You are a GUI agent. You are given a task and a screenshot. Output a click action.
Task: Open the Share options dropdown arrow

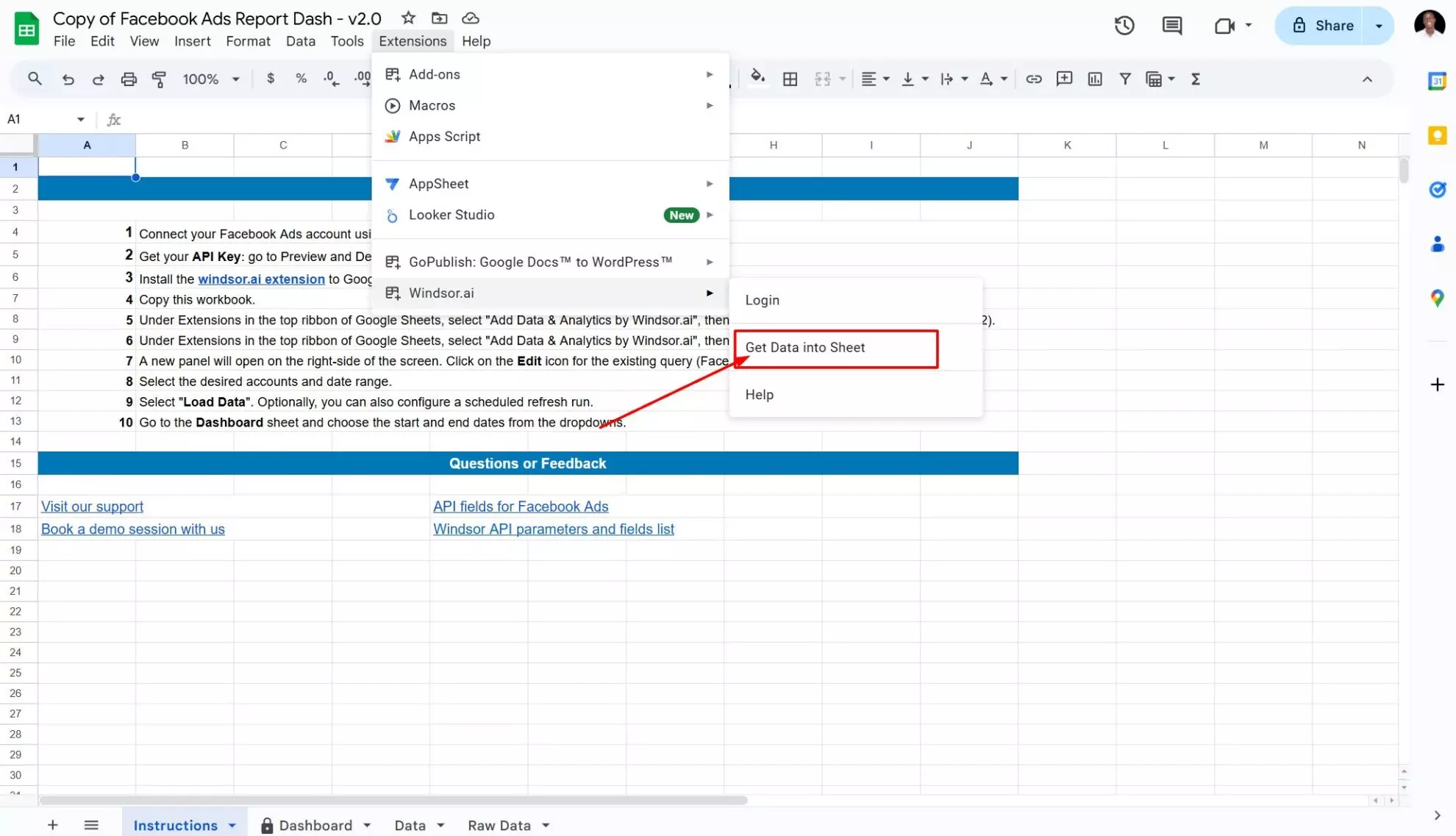tap(1378, 26)
